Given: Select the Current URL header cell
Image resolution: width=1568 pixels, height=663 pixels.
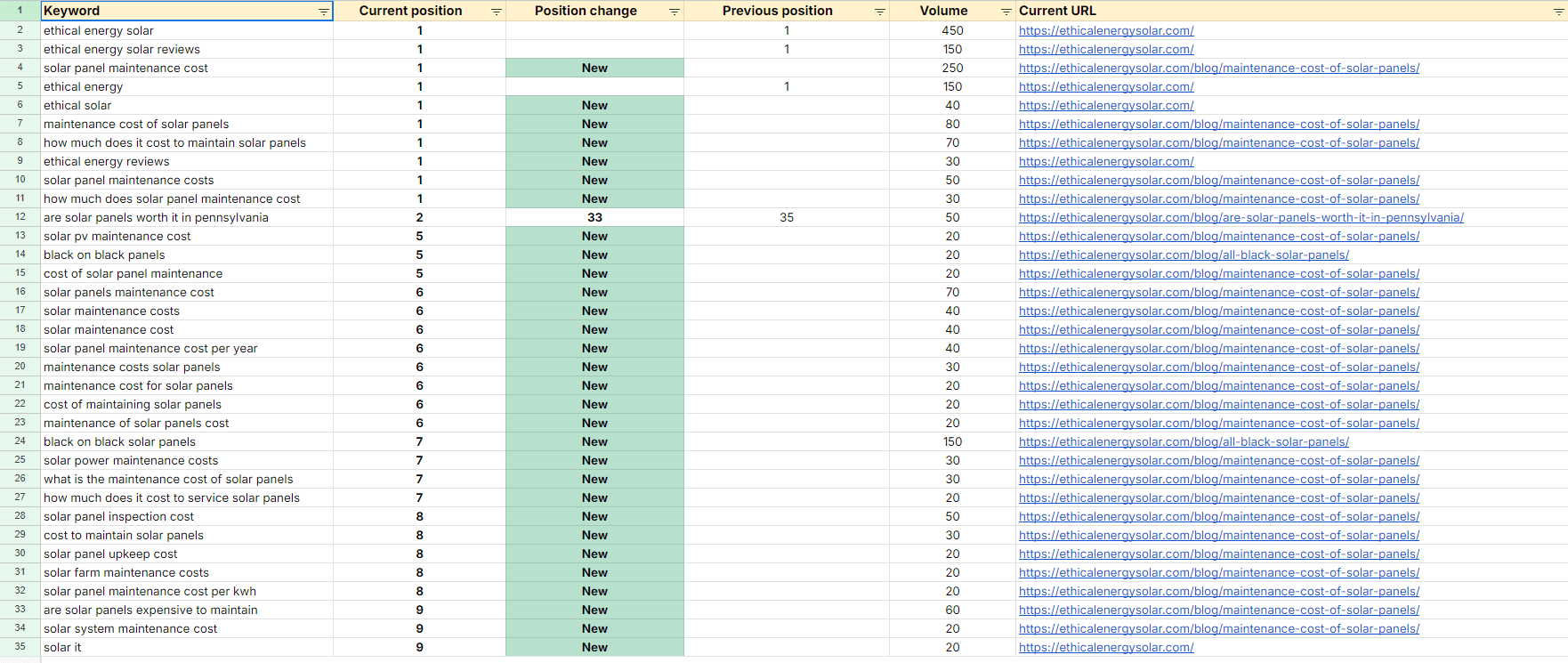Looking at the screenshot, I should (1291, 11).
